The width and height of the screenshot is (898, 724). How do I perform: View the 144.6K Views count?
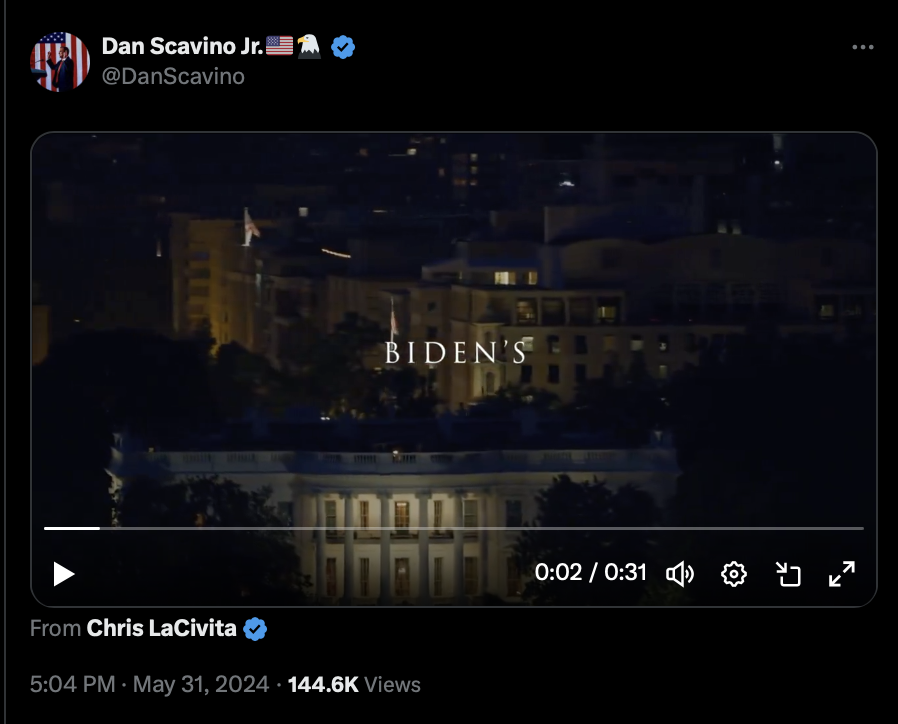(354, 684)
